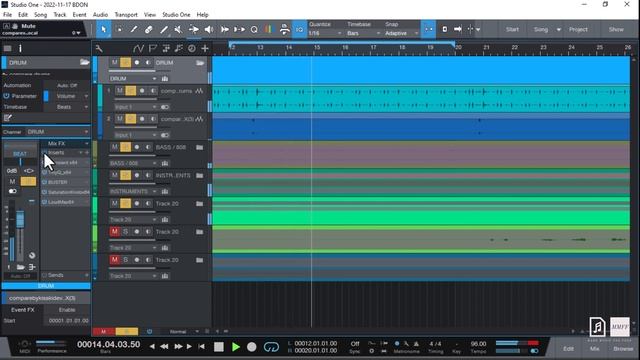
Task: Toggle solo on INSTRUMENTS track
Action: 126,175
